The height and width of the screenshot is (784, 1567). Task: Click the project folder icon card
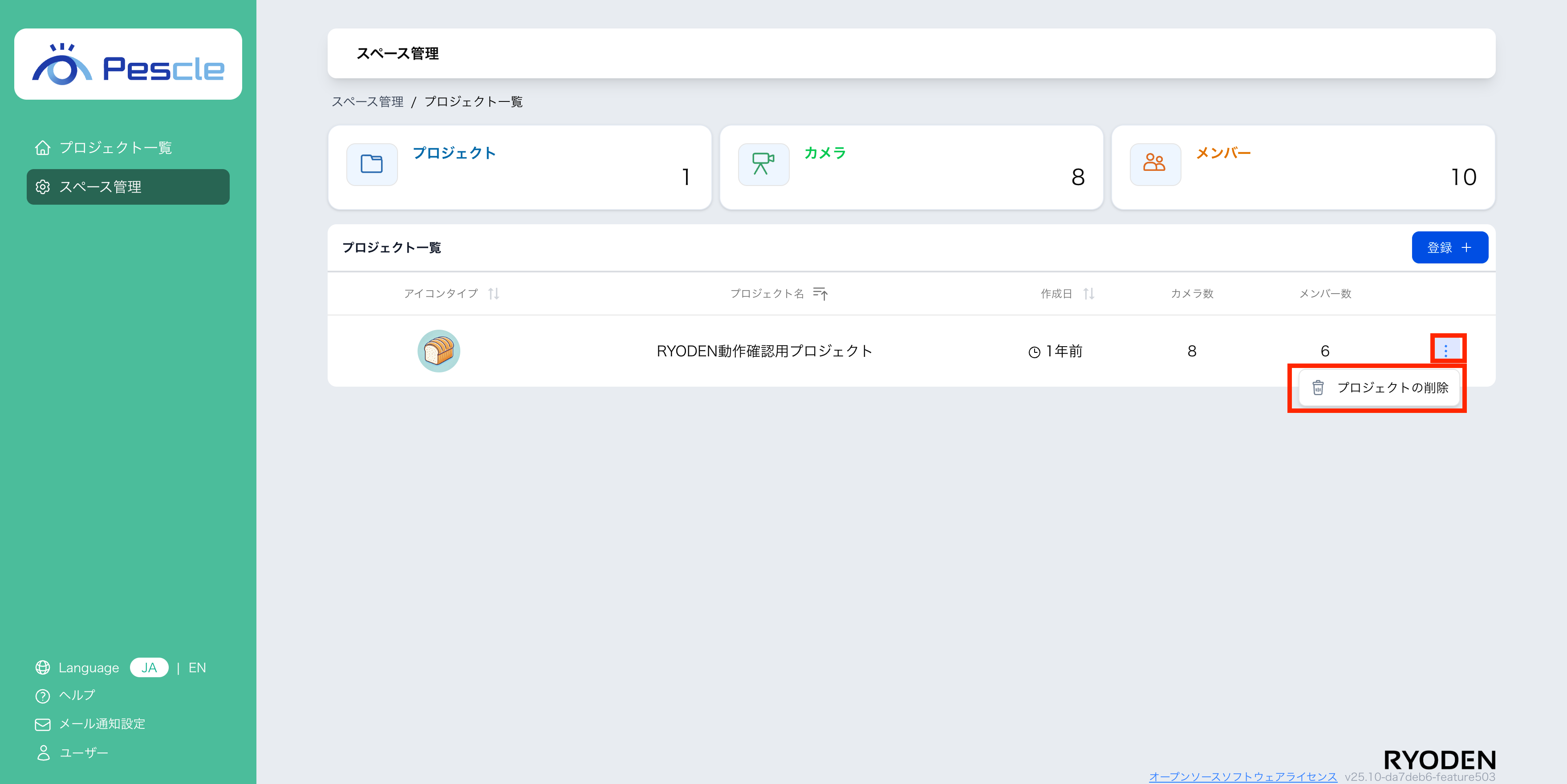tap(372, 164)
